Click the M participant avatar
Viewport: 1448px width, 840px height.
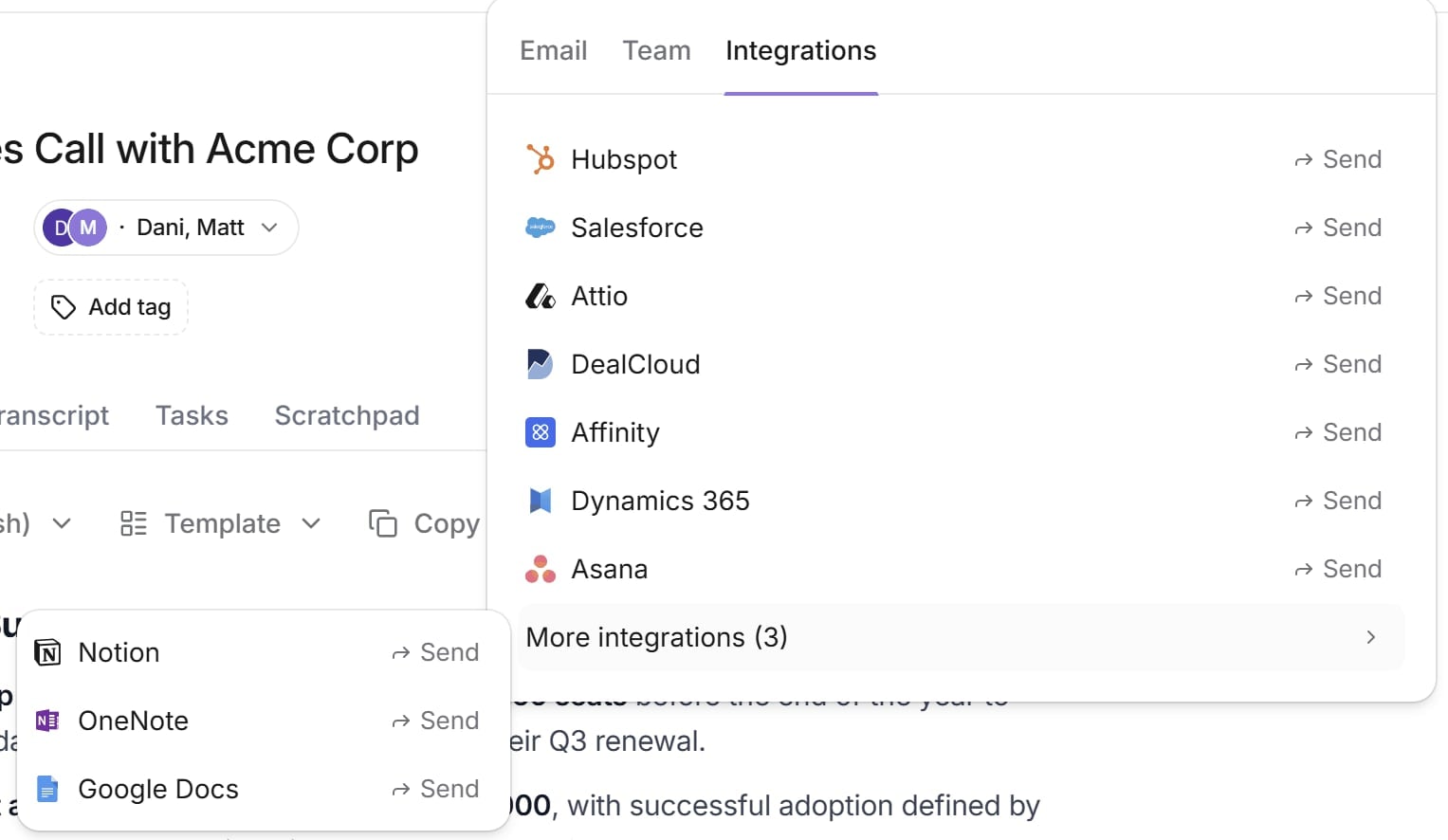point(88,228)
